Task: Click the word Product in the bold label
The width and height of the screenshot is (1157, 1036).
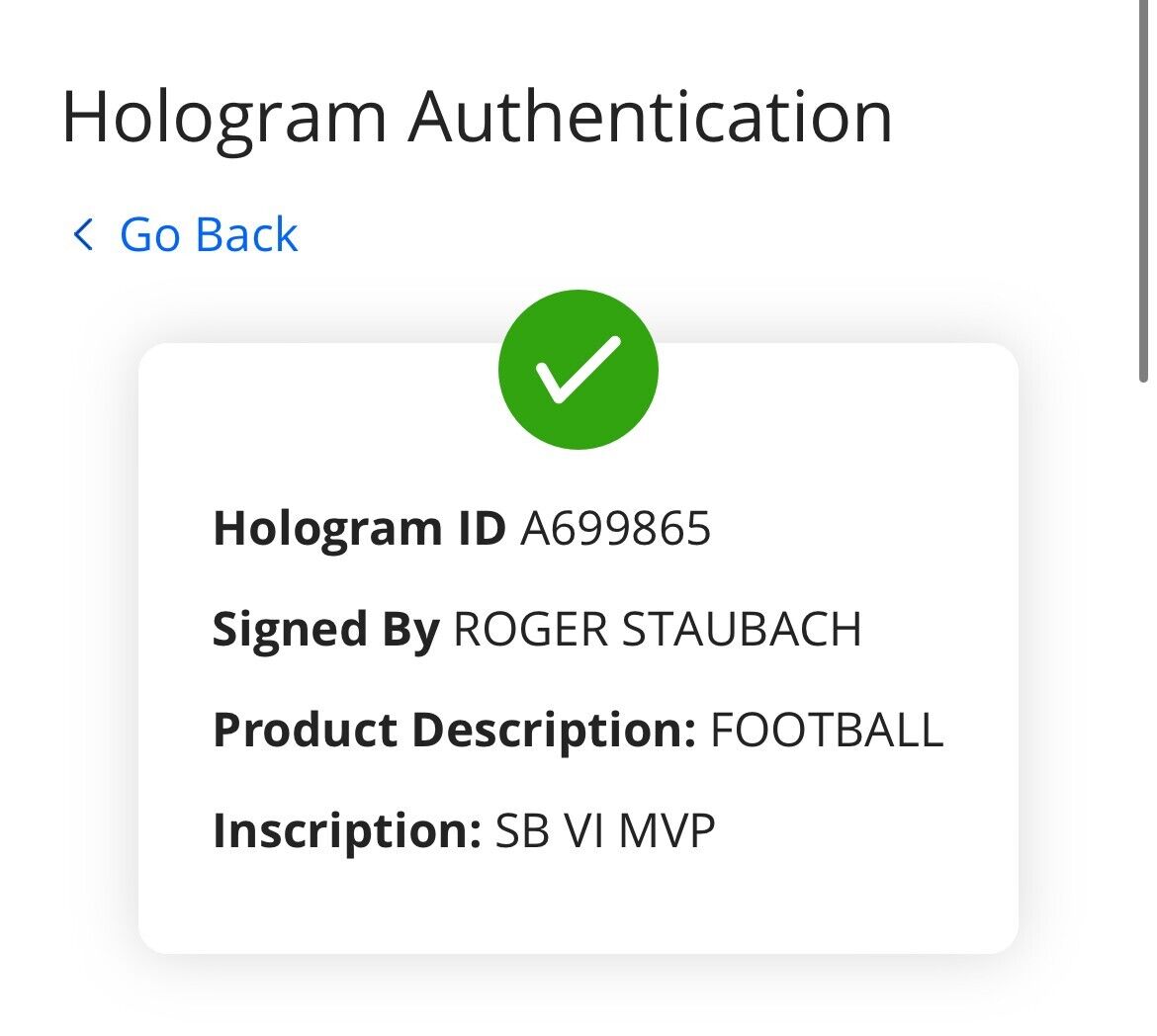Action: coord(306,731)
